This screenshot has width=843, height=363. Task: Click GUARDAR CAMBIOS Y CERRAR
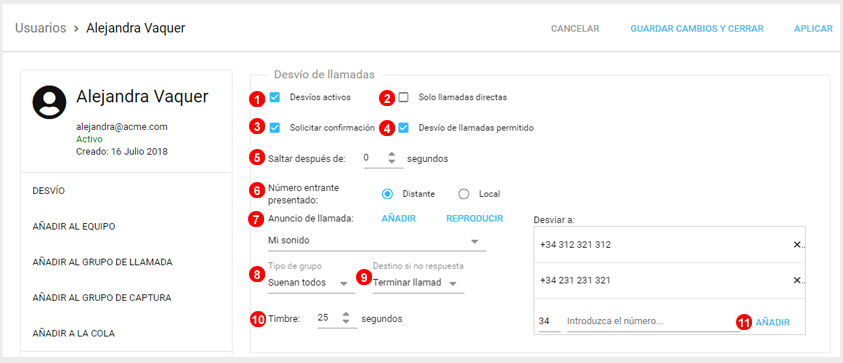point(697,29)
